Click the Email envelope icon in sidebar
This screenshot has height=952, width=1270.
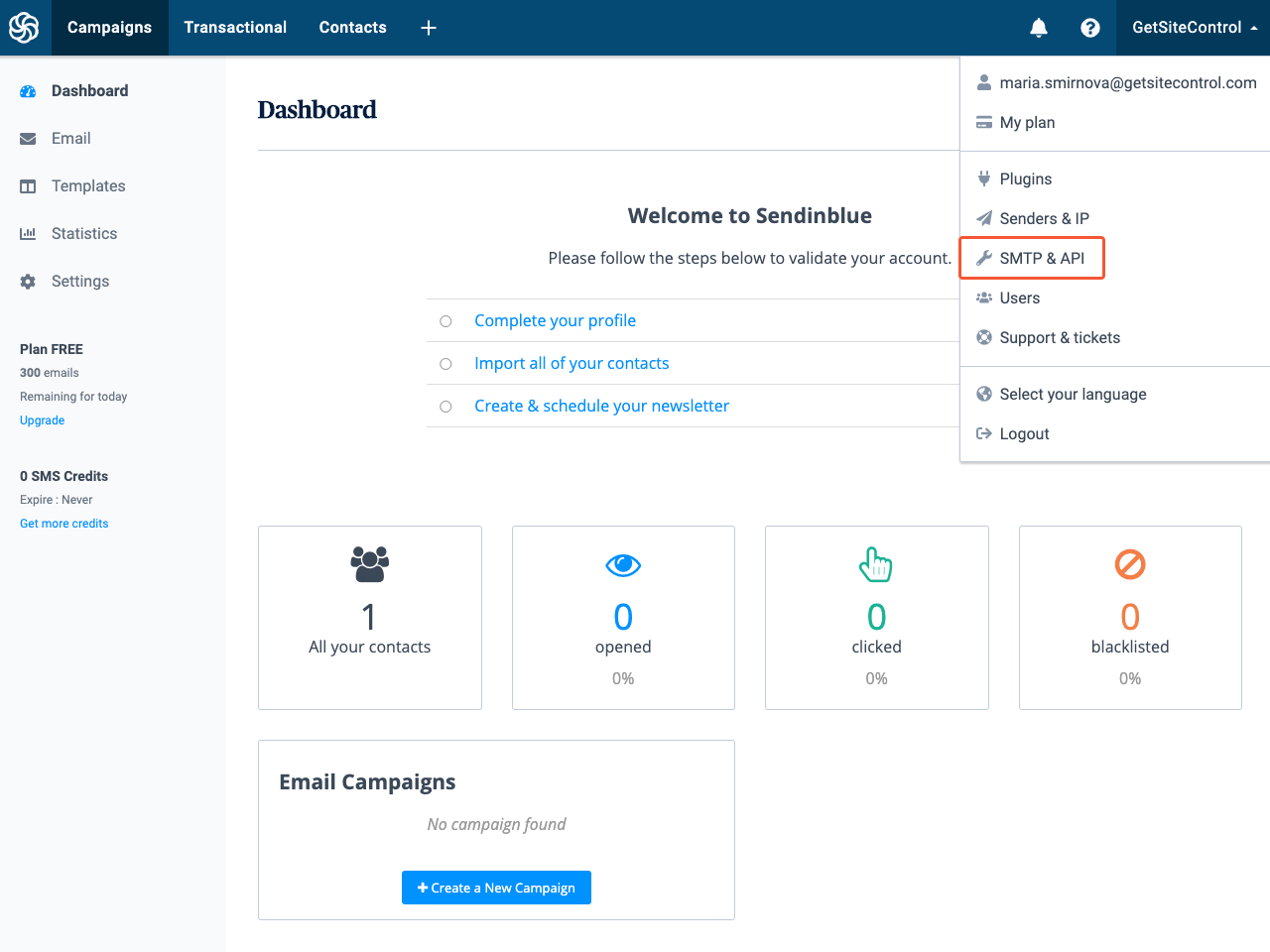click(28, 139)
